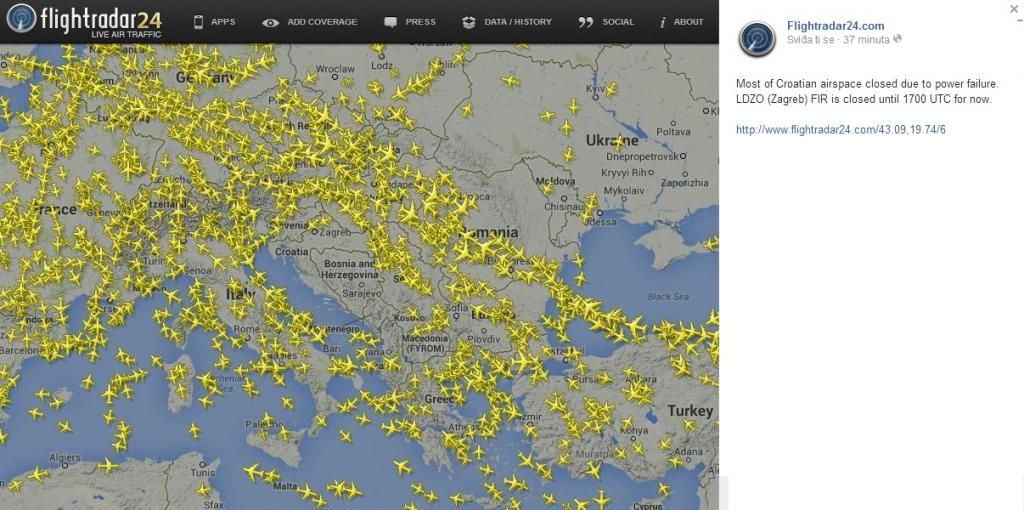1024x510 pixels.
Task: Open the Flightradar24.com page name link
Action: pyautogui.click(x=835, y=26)
